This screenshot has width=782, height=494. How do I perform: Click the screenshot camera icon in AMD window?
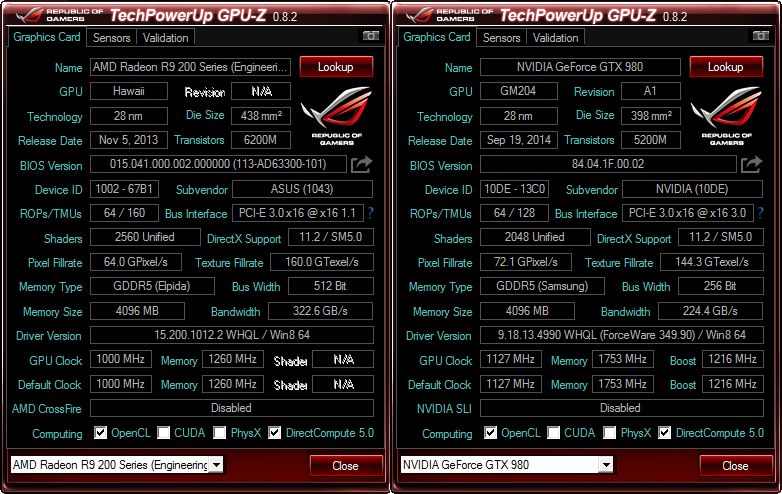371,36
